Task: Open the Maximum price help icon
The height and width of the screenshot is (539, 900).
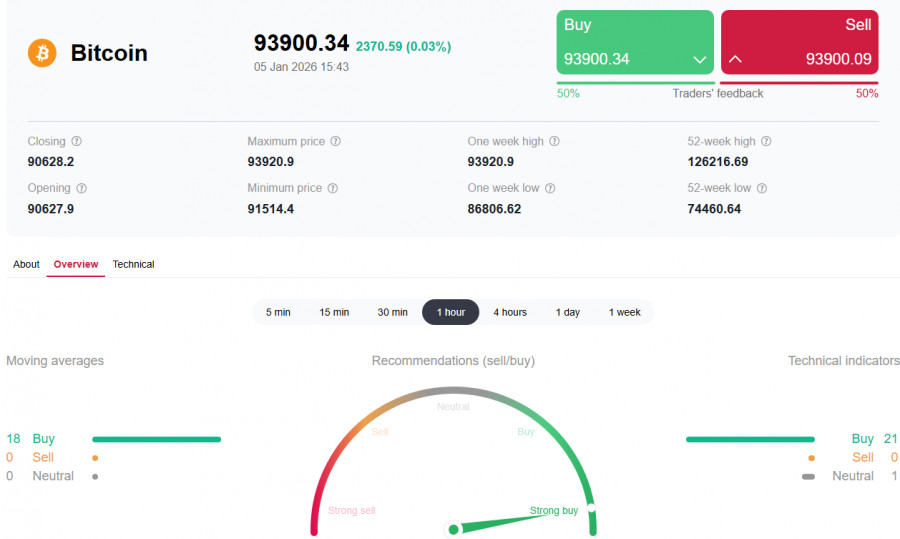Action: 336,141
